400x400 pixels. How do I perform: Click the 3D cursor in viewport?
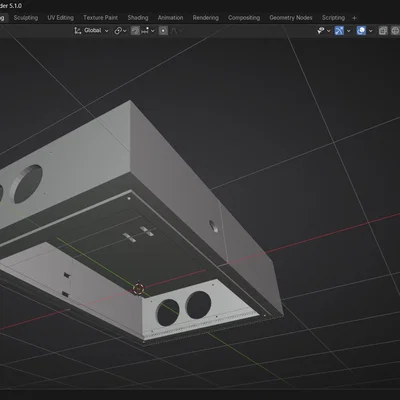[138, 289]
